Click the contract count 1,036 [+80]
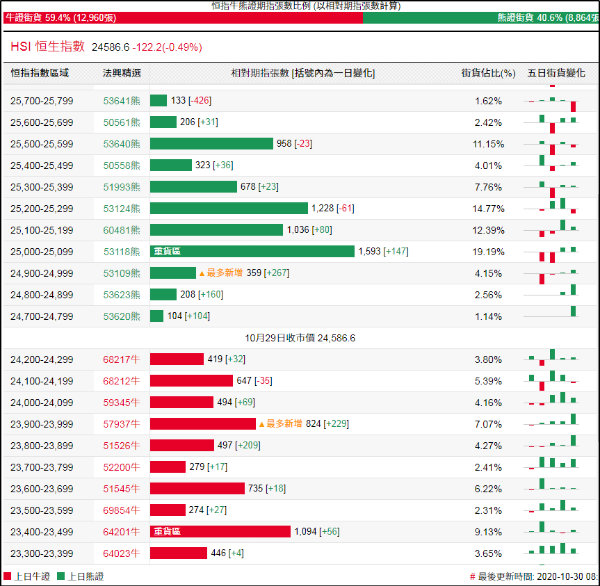The height and width of the screenshot is (586, 600). 310,229
